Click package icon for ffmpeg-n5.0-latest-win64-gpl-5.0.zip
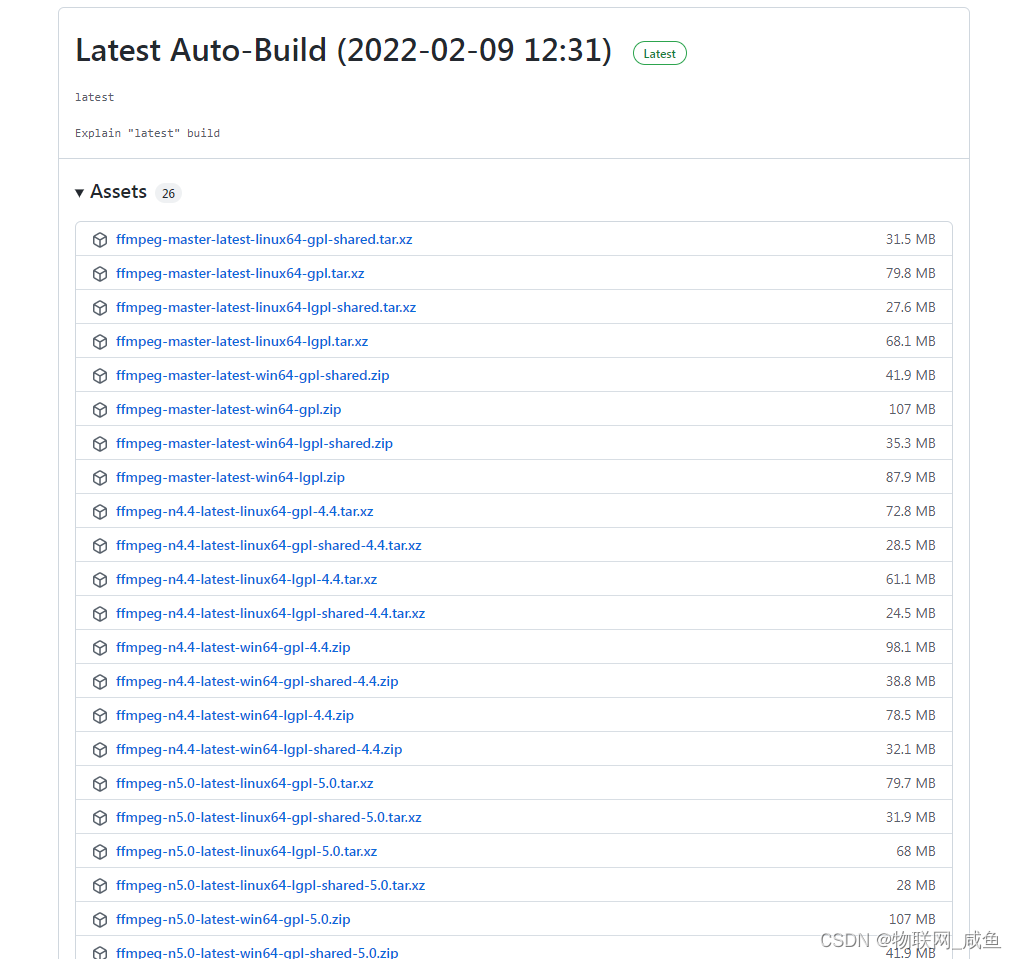Image resolution: width=1017 pixels, height=959 pixels. coord(100,919)
